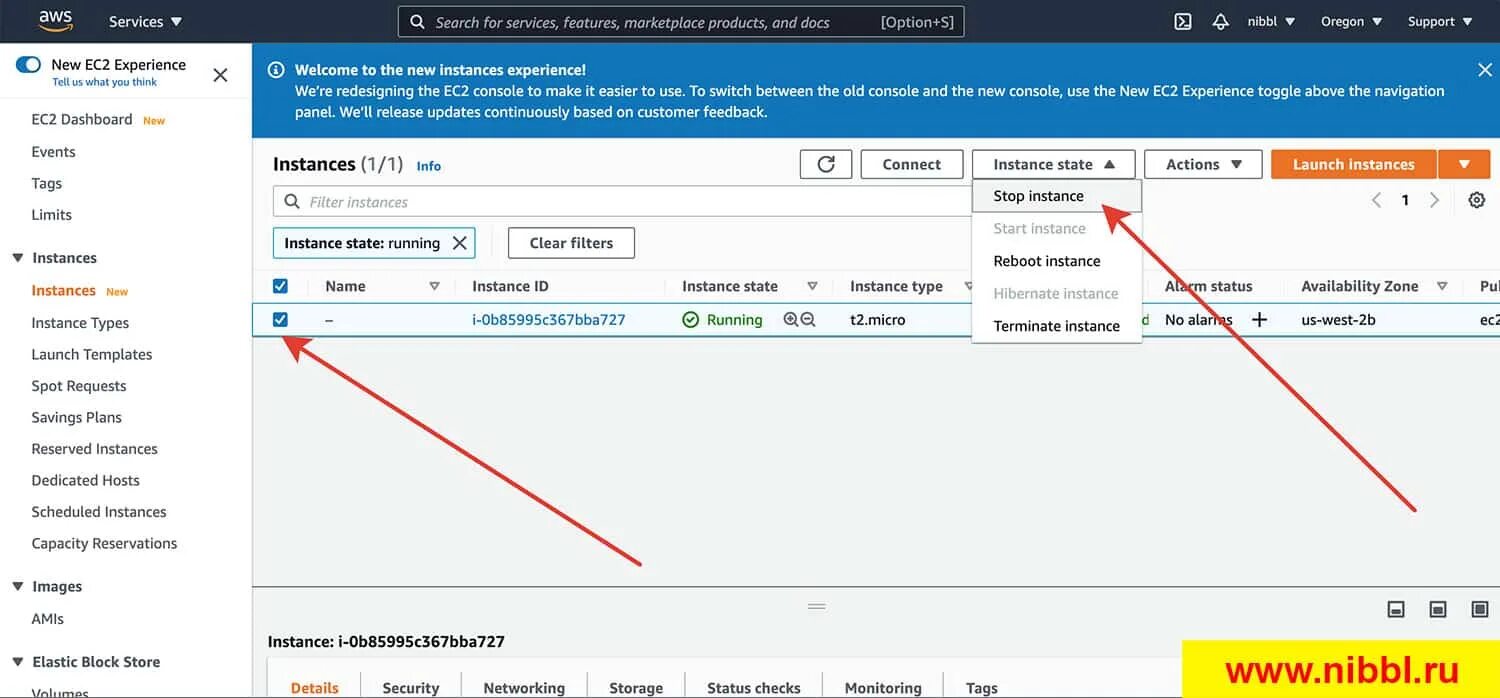Open the Oregon region selector
Viewport: 1500px width, 698px height.
[x=1351, y=21]
